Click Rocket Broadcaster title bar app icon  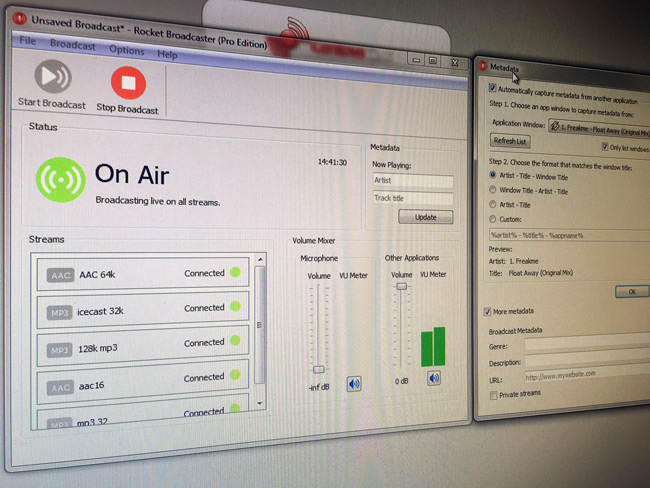click(x=19, y=19)
